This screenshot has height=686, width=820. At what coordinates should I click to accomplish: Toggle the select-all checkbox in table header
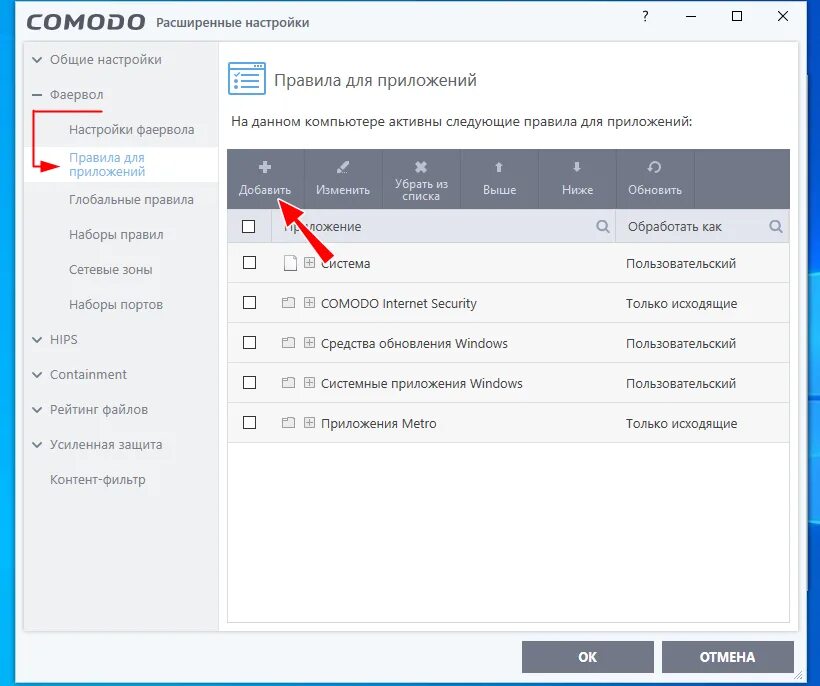[x=248, y=226]
